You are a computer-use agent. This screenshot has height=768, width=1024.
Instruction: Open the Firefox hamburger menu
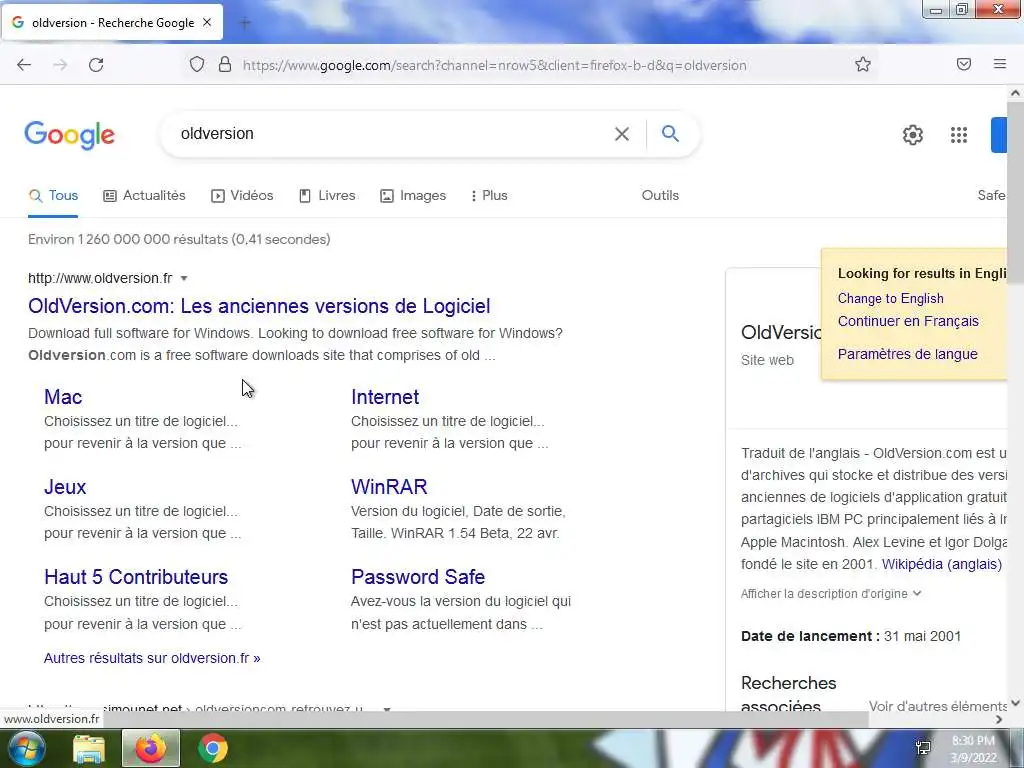point(999,64)
